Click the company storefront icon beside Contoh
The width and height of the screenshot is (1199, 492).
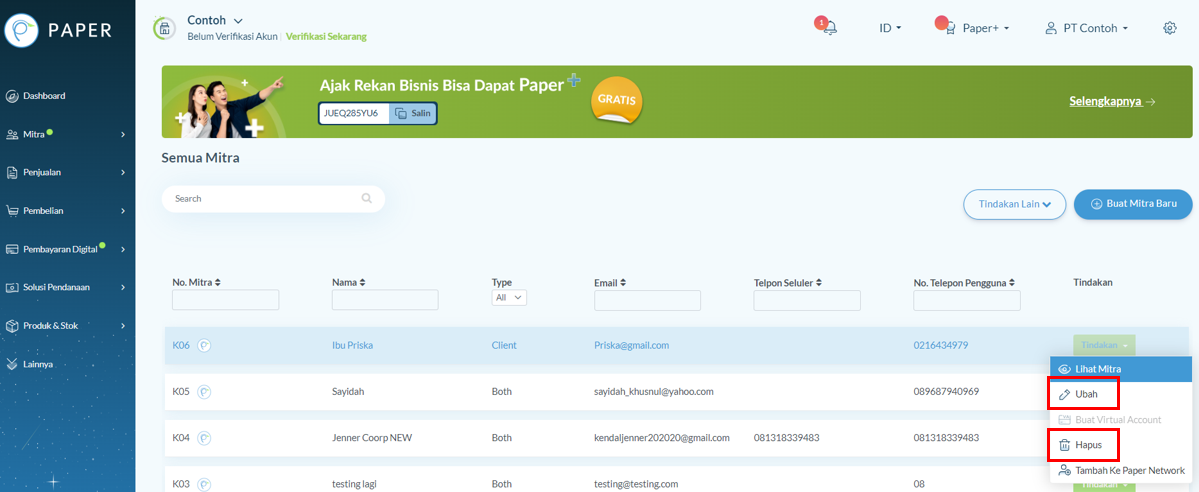click(164, 28)
